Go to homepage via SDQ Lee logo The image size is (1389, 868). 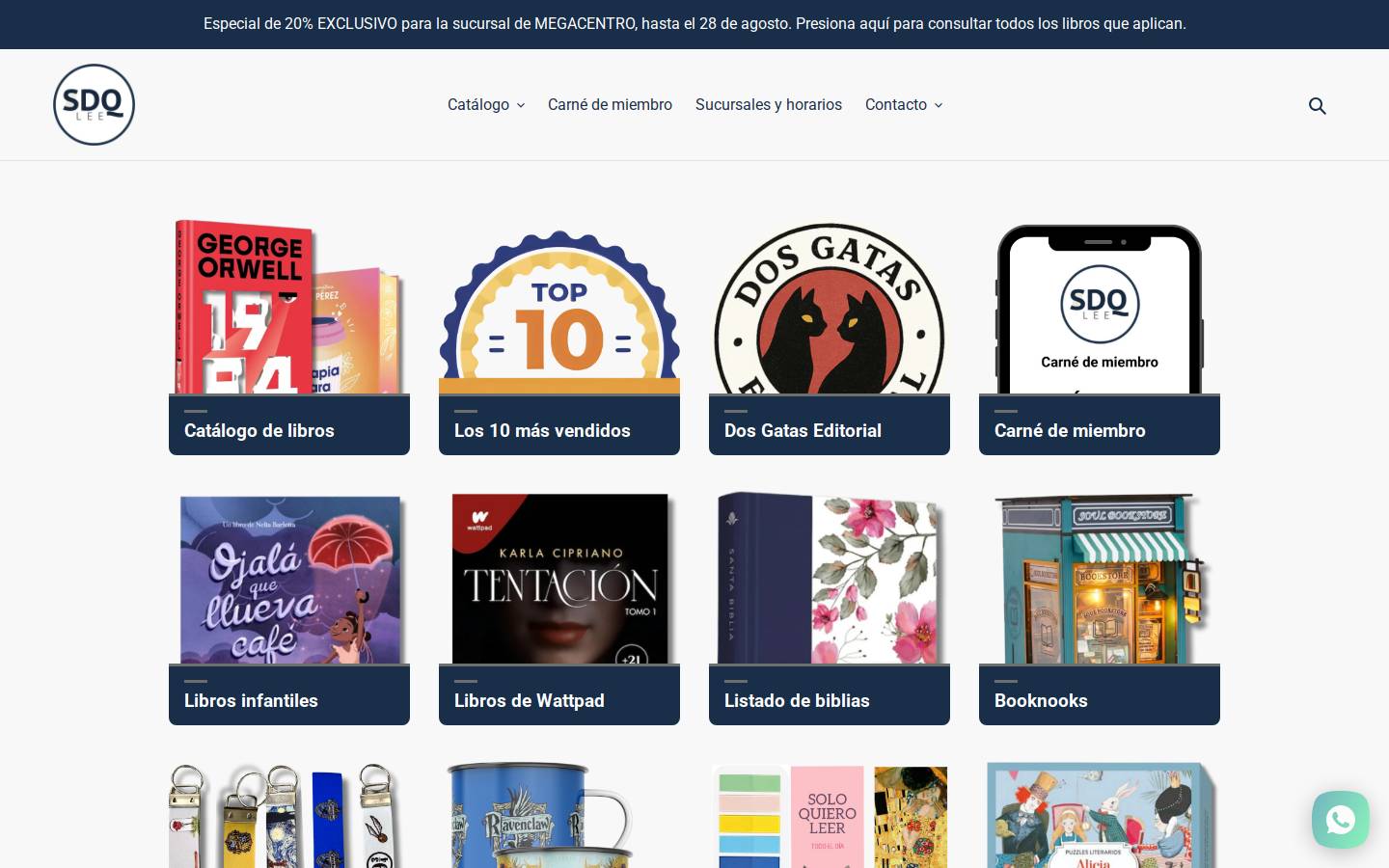click(94, 105)
